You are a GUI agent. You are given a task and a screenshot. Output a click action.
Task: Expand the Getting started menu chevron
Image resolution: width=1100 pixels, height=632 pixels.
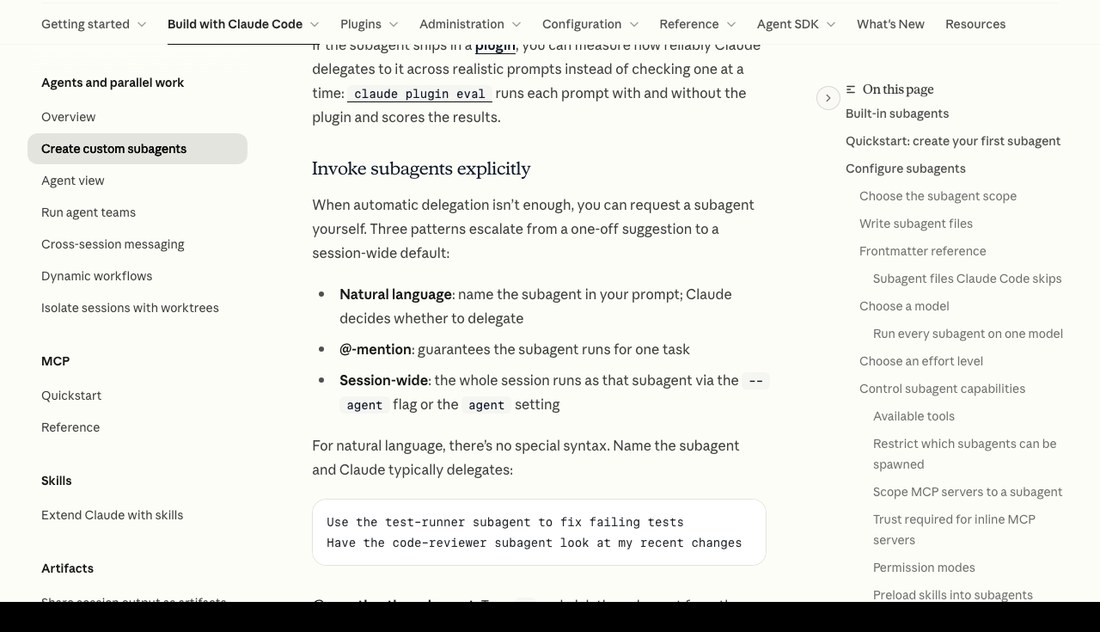142,25
